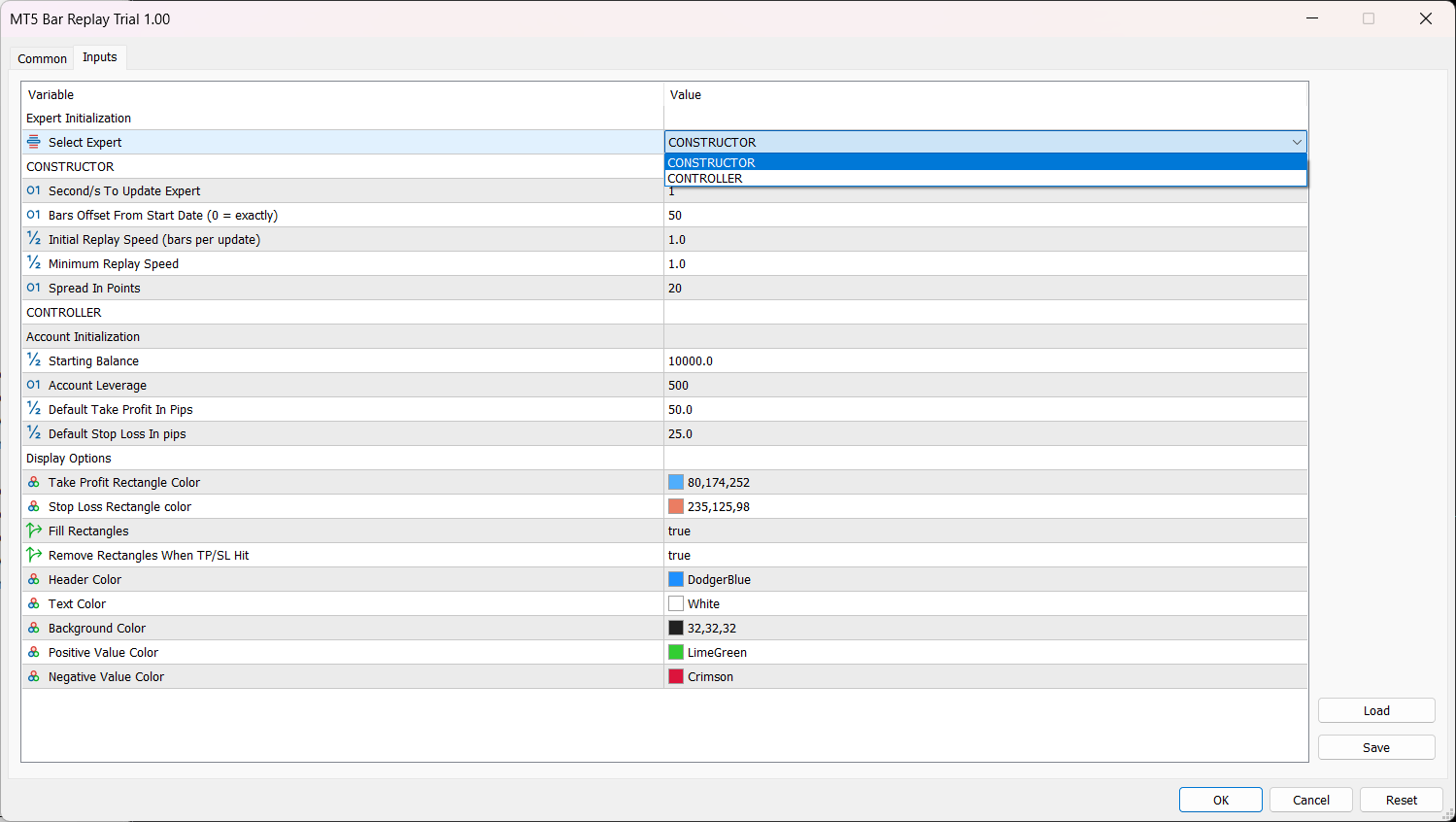Click the Save button to export inputs
The width and height of the screenshot is (1456, 822).
click(1375, 747)
